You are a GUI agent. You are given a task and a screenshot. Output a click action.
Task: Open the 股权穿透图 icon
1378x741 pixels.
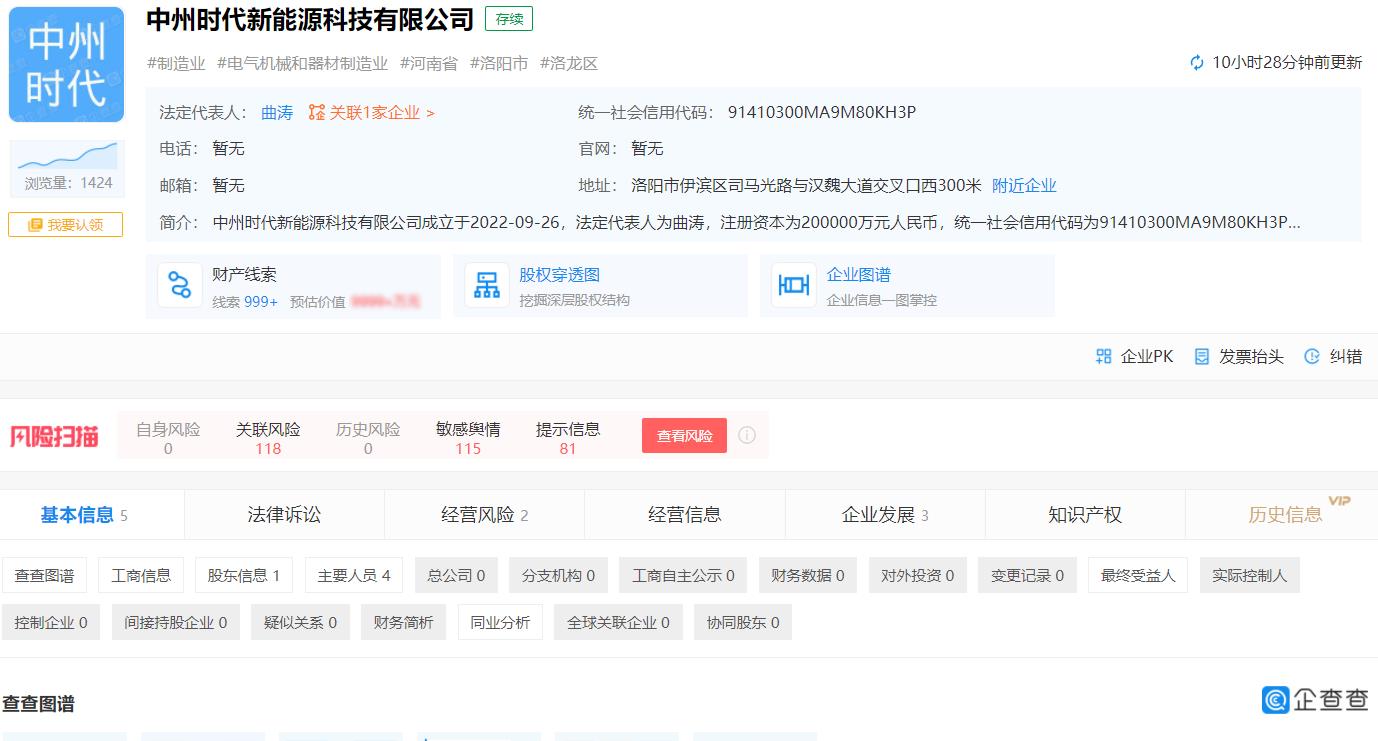tap(487, 284)
